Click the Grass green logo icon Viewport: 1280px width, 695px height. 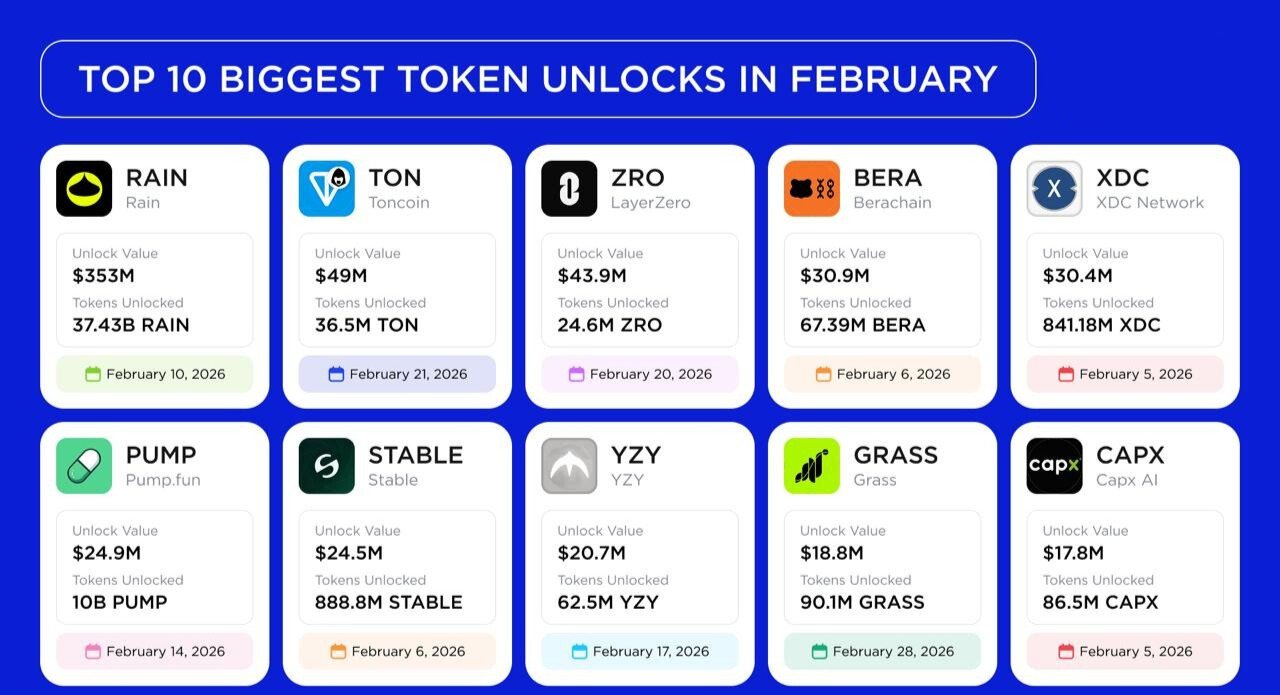(x=812, y=466)
